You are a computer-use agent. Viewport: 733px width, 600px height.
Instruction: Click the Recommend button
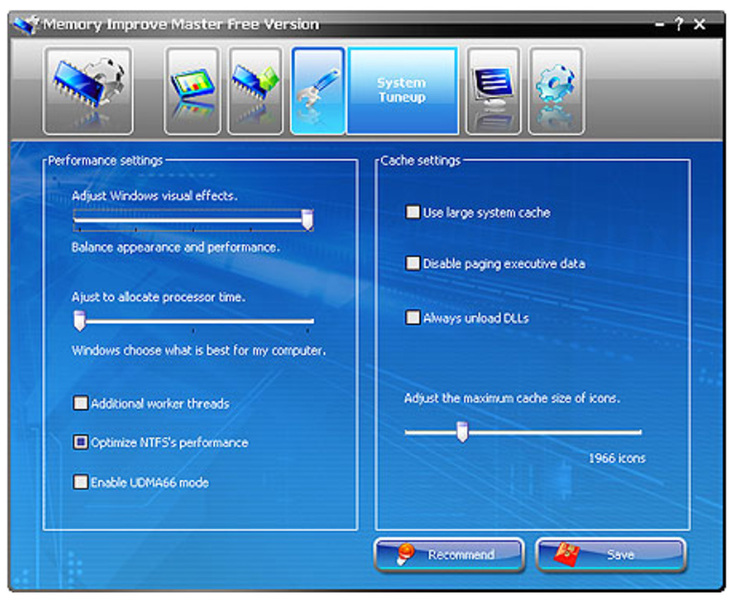click(449, 555)
